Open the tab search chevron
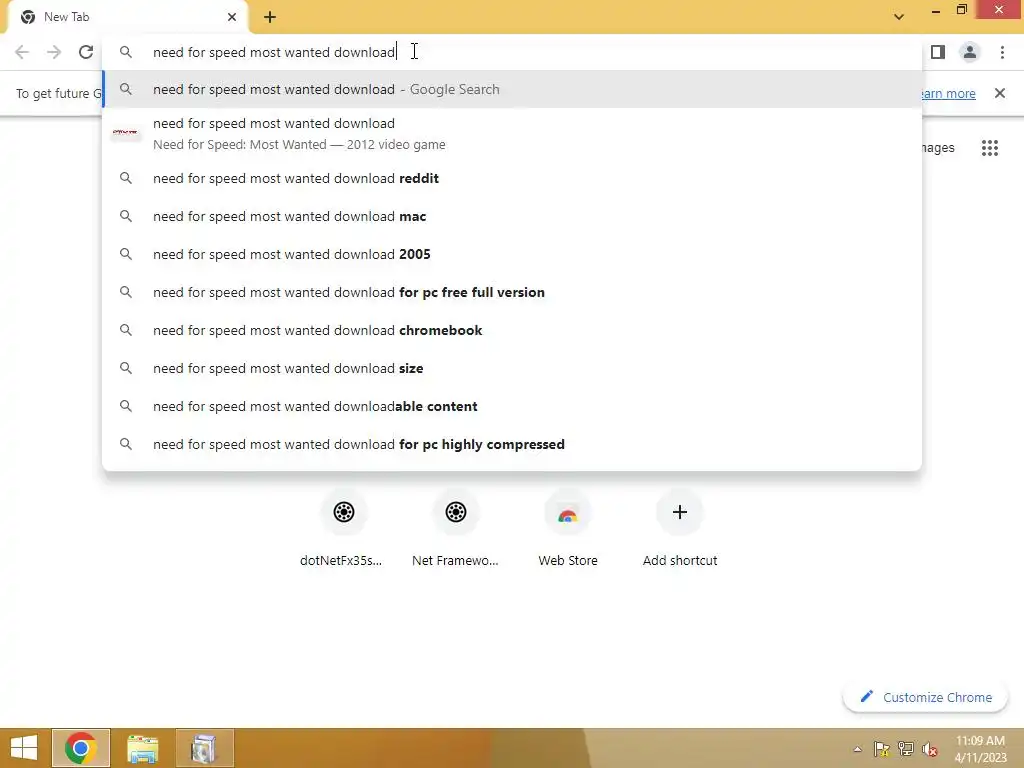Image resolution: width=1024 pixels, height=768 pixels. click(x=899, y=17)
